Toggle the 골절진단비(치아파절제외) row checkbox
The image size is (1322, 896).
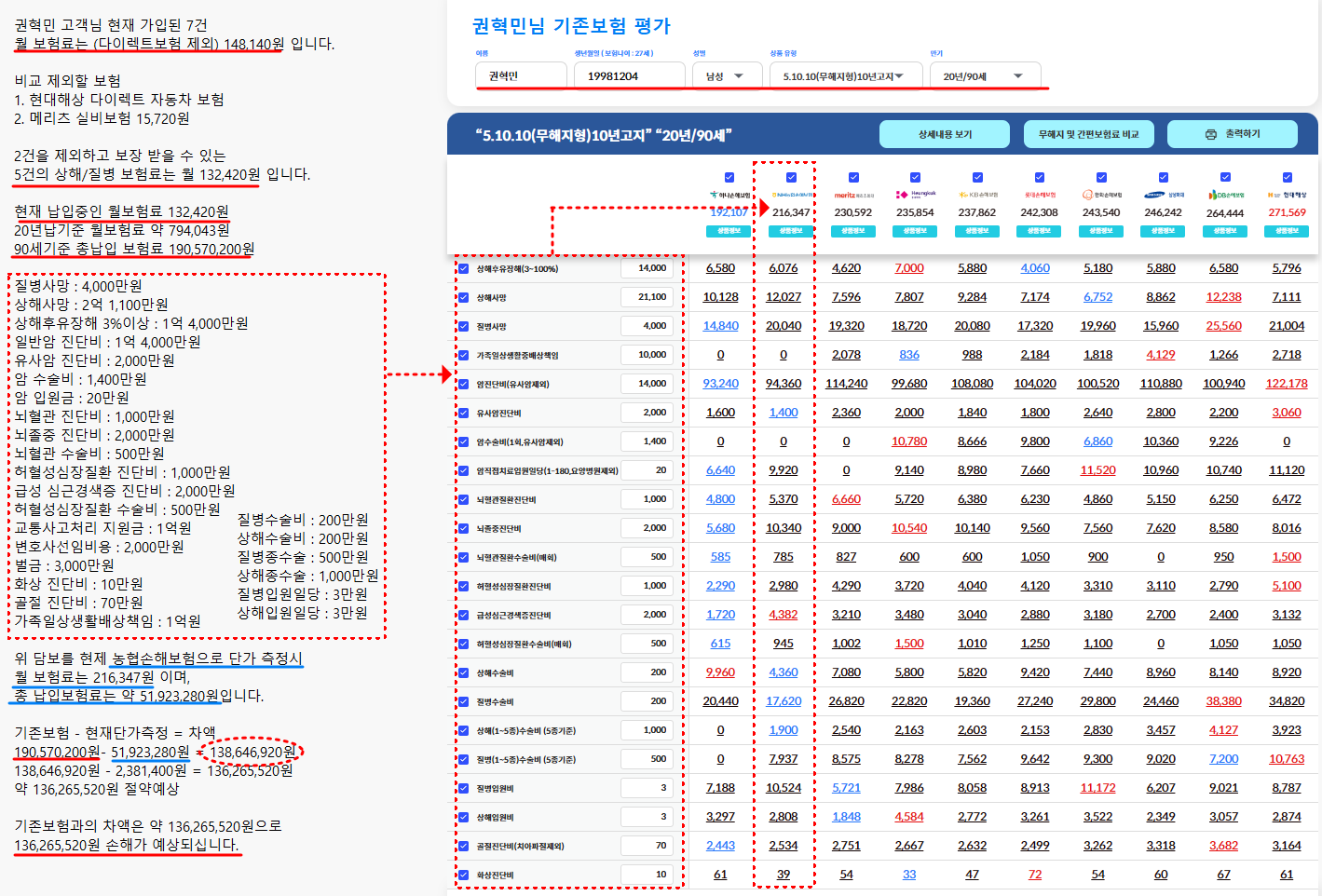pyautogui.click(x=463, y=847)
